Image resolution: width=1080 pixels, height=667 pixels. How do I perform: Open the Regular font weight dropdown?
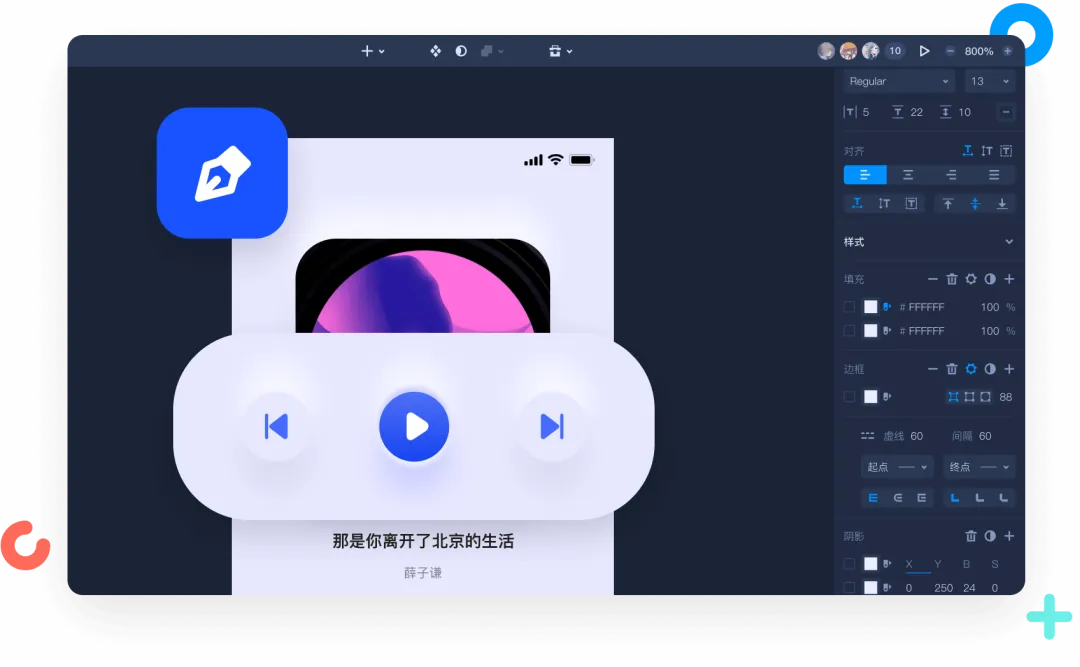pos(899,81)
